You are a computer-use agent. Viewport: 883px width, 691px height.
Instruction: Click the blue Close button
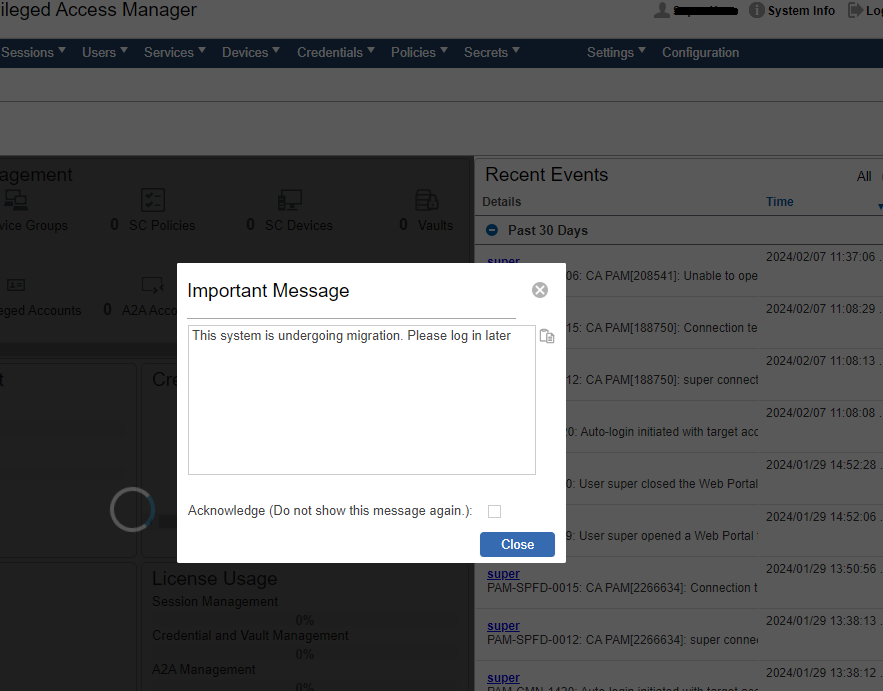(x=517, y=545)
